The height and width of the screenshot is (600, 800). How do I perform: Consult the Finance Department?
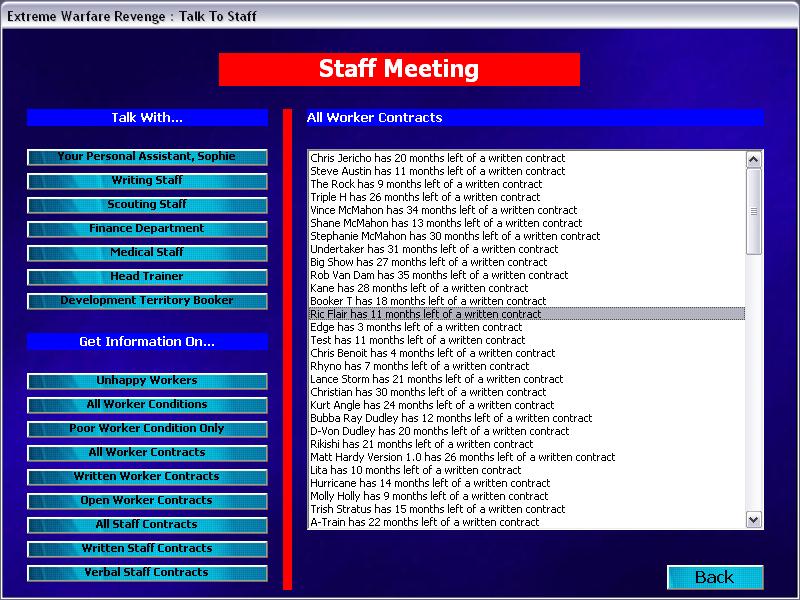tap(147, 229)
